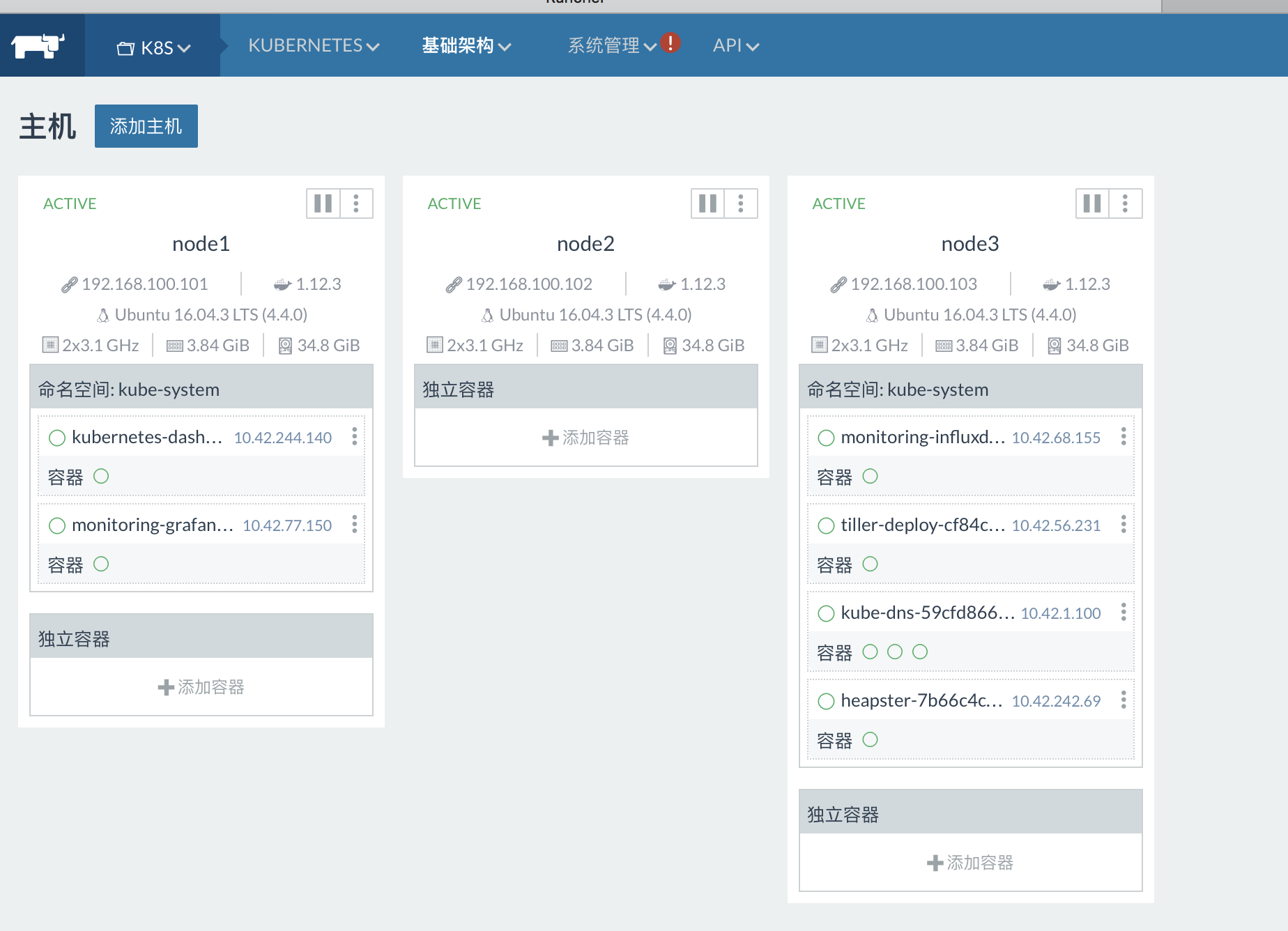Click the status circle of monitoring-grafan pod
This screenshot has width=1288, height=931.
tap(57, 525)
